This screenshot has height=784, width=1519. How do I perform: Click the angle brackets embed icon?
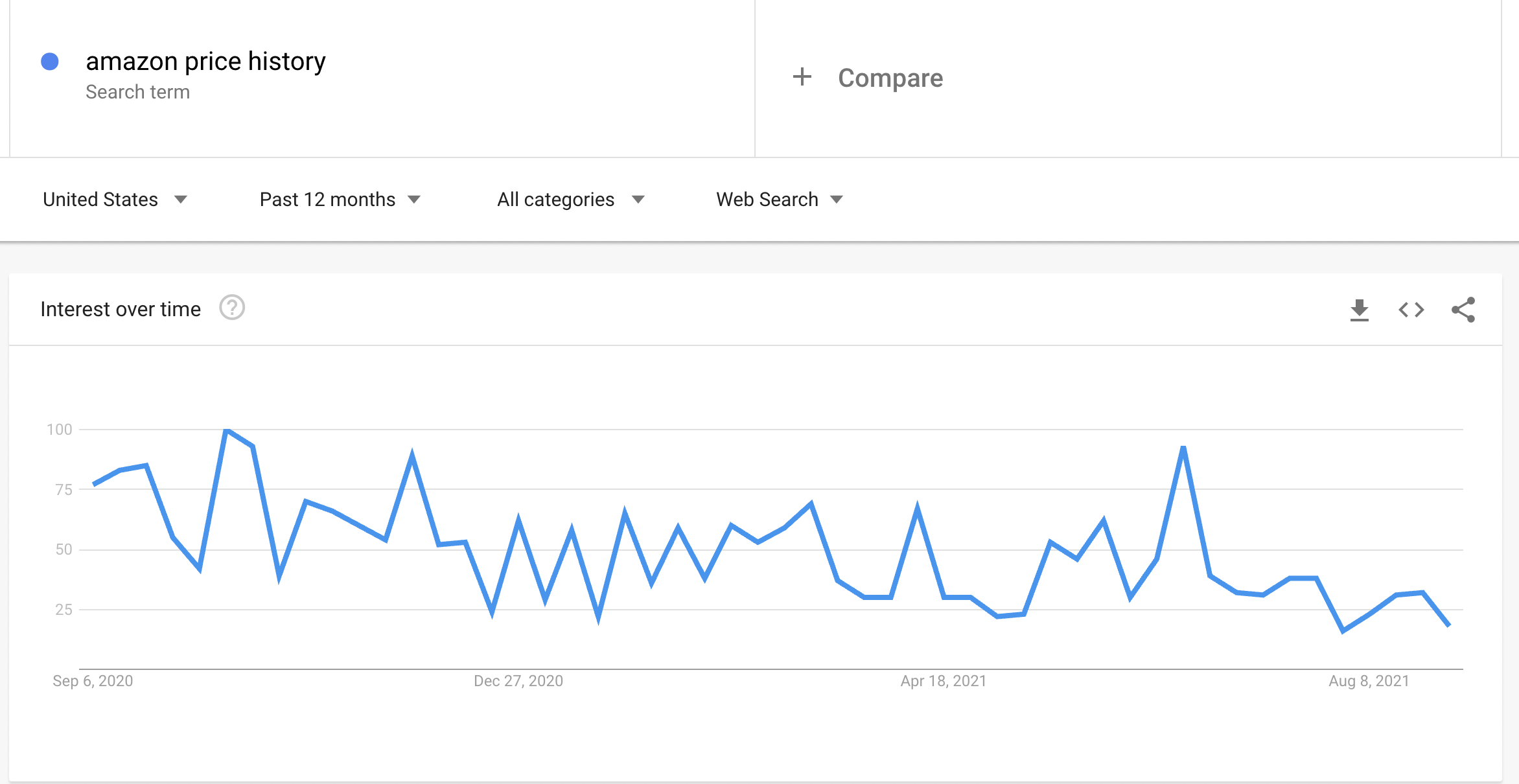tap(1410, 310)
